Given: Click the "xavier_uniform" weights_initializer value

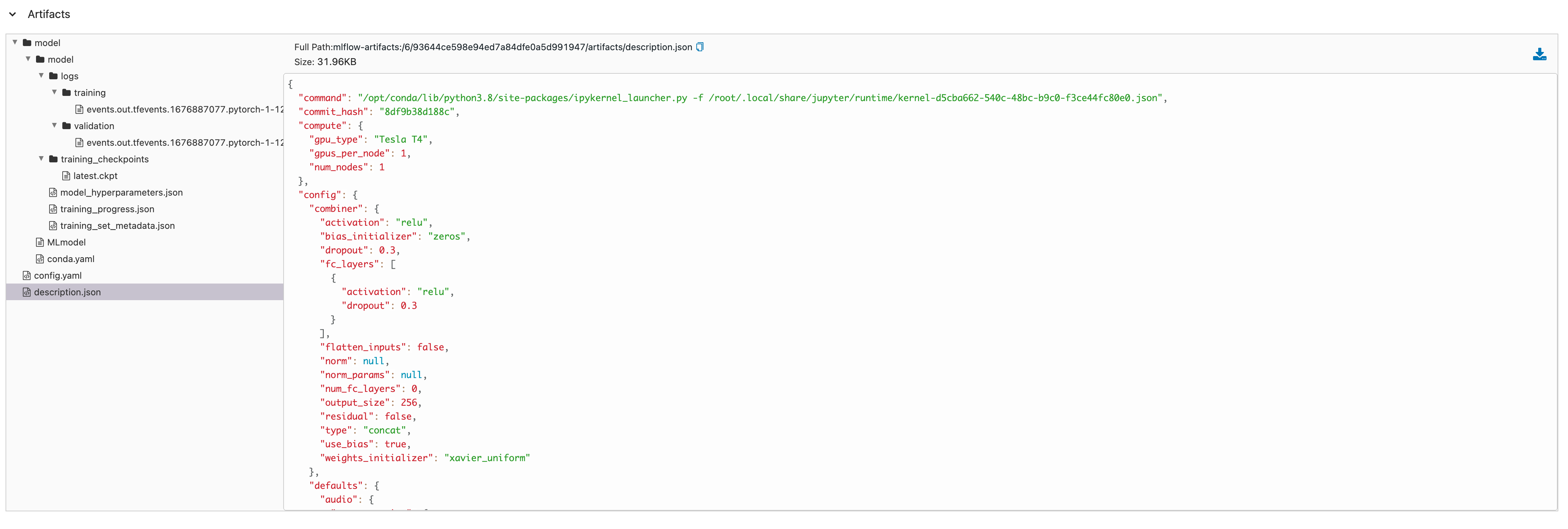Looking at the screenshot, I should 487,458.
